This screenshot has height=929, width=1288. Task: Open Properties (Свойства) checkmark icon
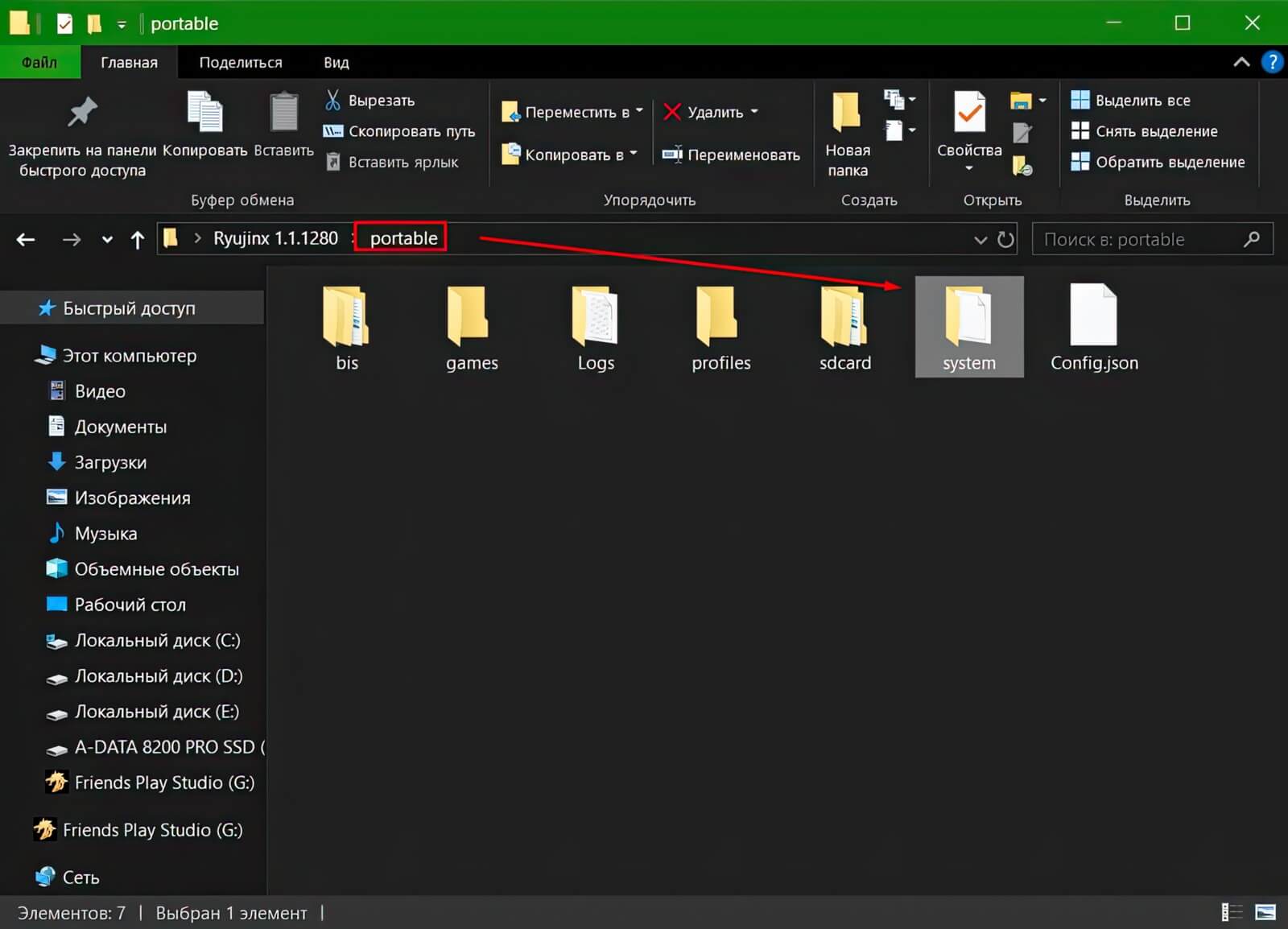(969, 113)
